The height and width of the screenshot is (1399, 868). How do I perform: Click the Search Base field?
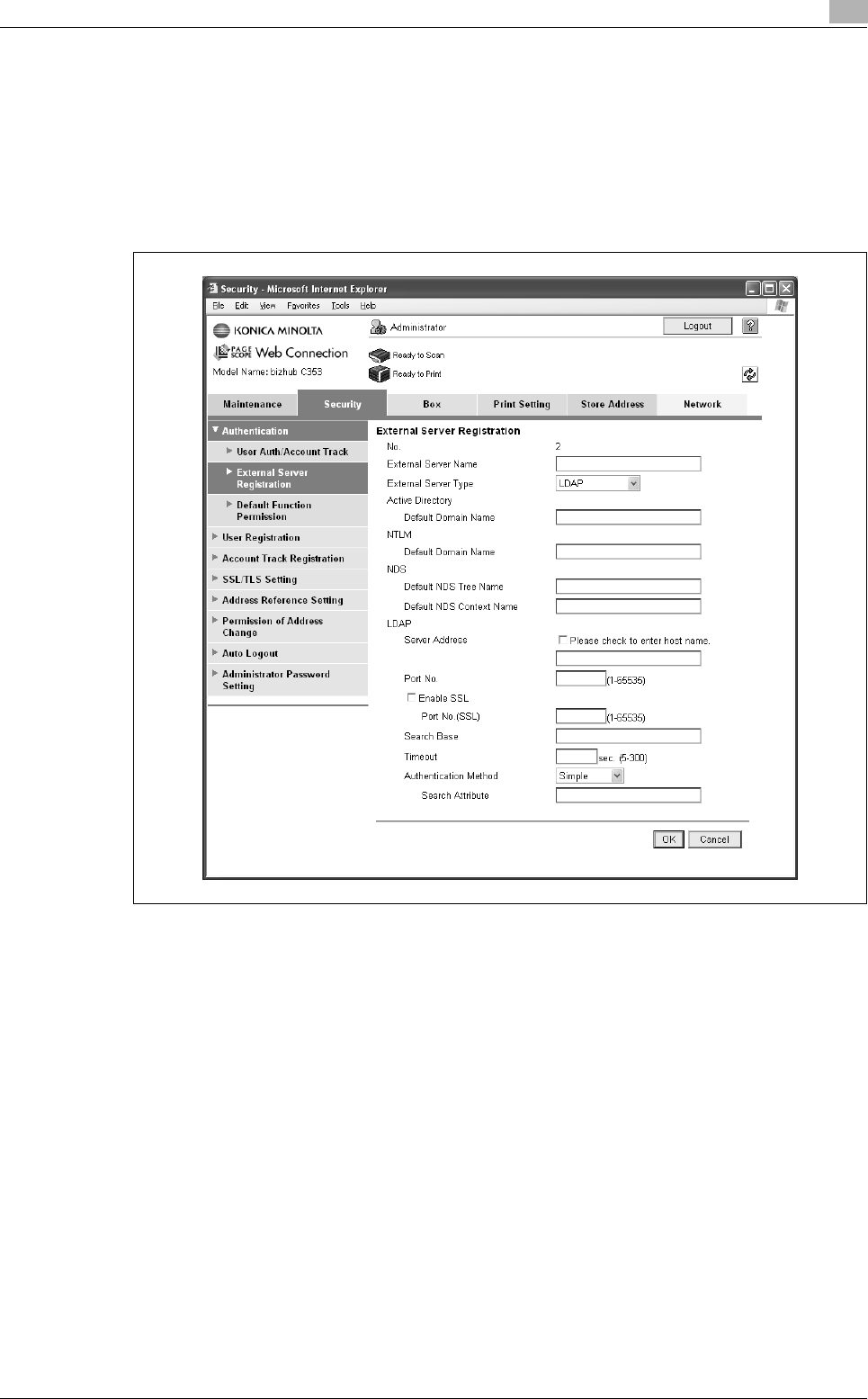(628, 736)
